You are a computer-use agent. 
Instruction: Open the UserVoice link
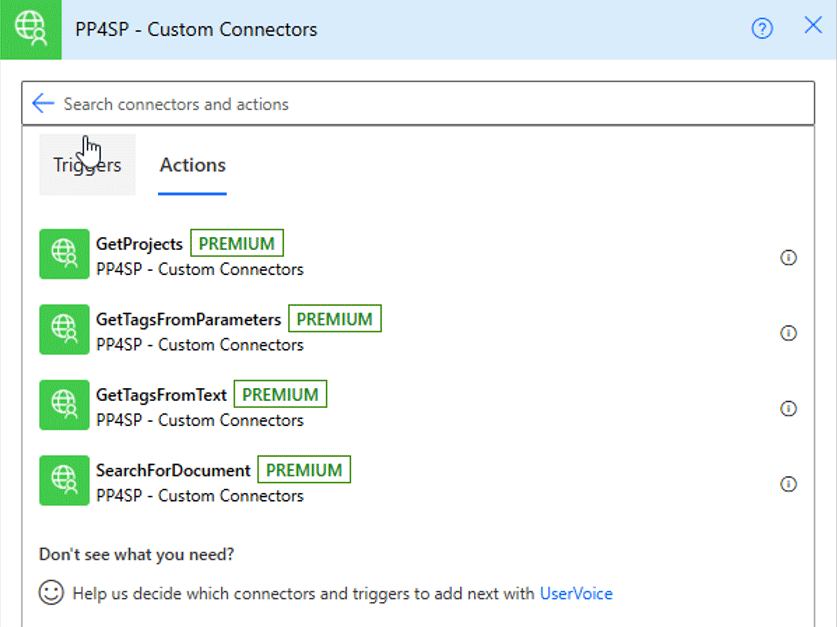point(576,593)
